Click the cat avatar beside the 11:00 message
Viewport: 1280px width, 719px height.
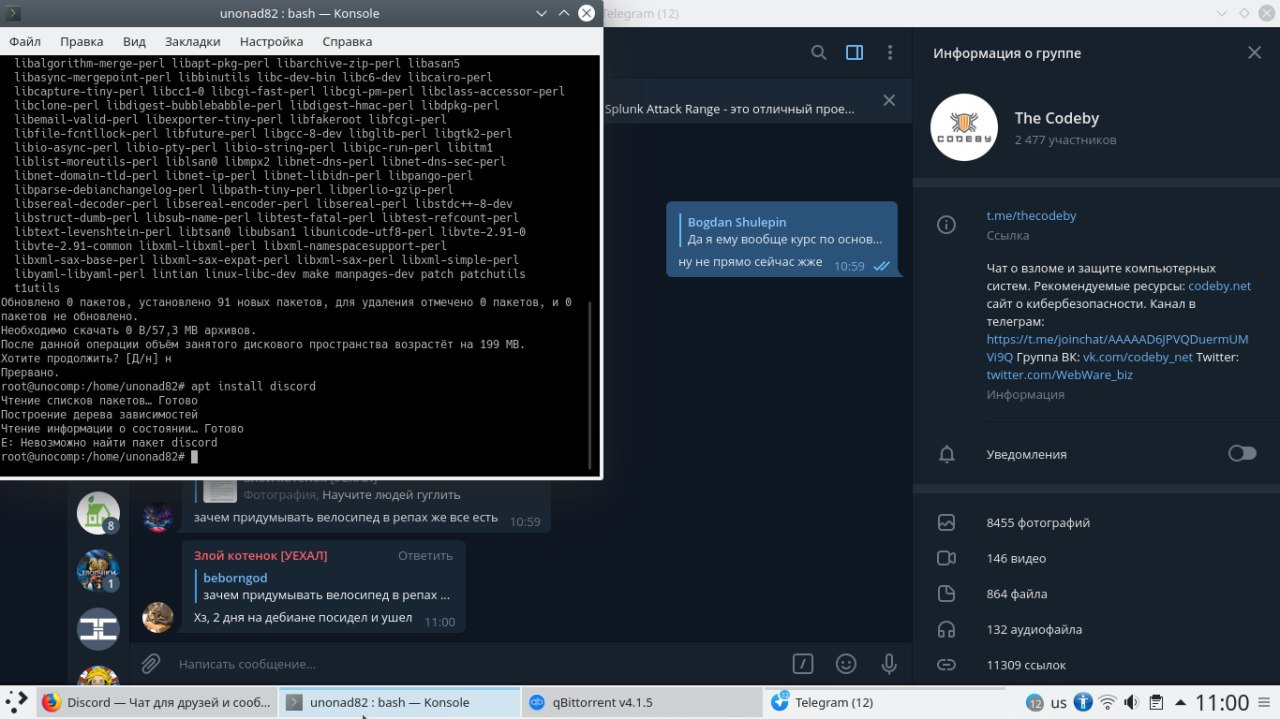(x=158, y=617)
